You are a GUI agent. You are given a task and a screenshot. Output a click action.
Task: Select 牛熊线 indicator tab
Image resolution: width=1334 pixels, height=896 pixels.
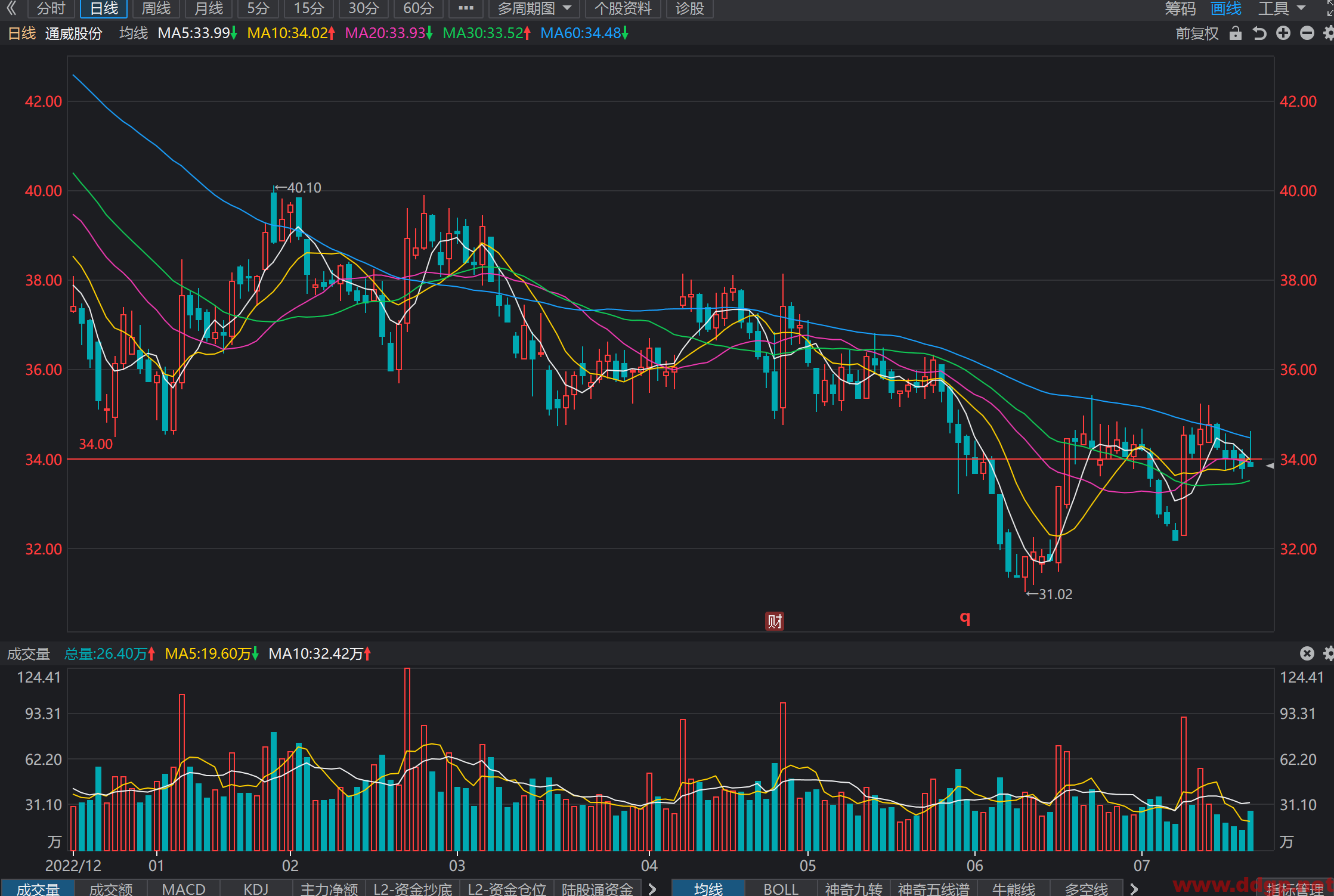1014,888
